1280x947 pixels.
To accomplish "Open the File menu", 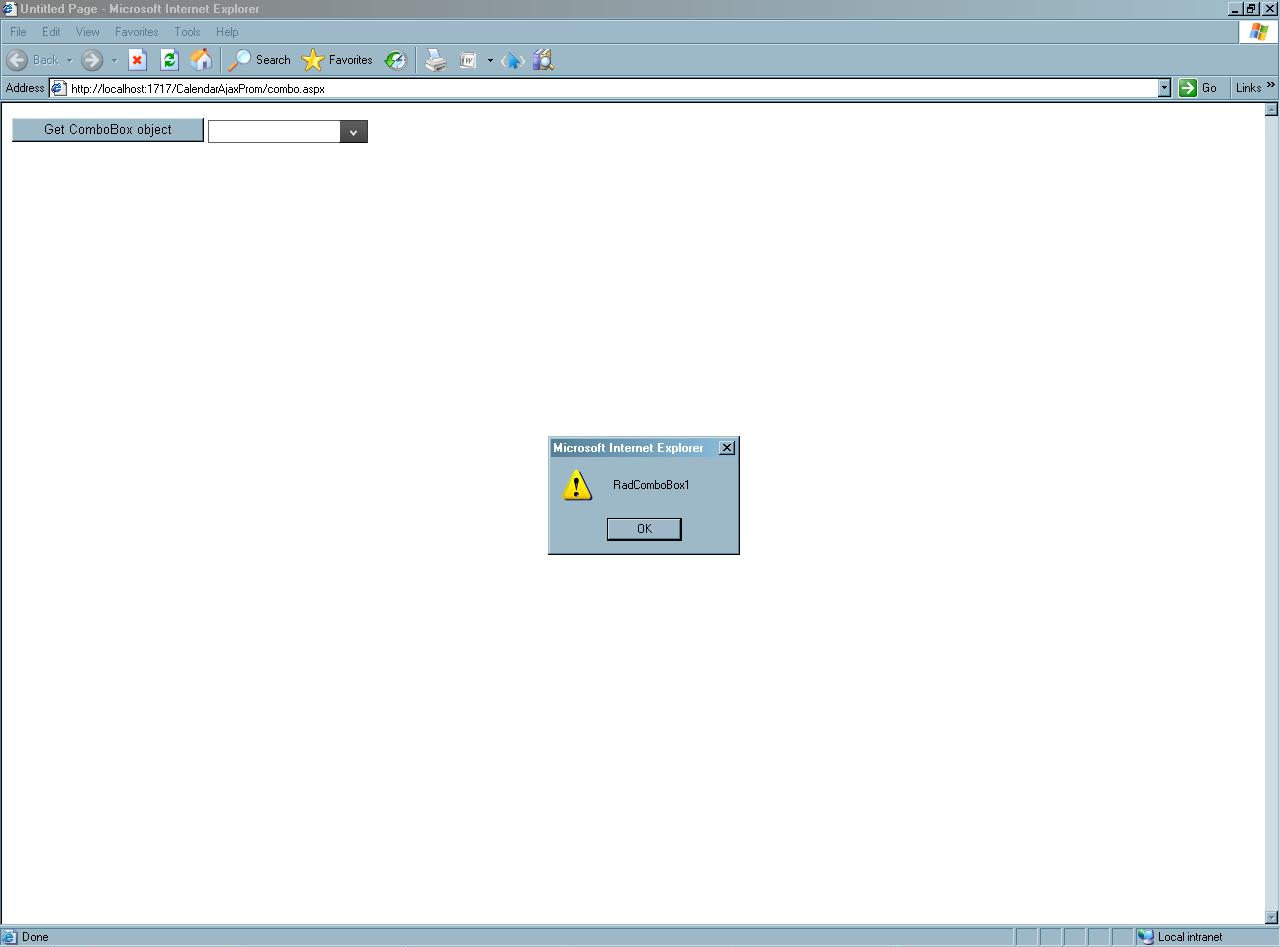I will [x=19, y=32].
